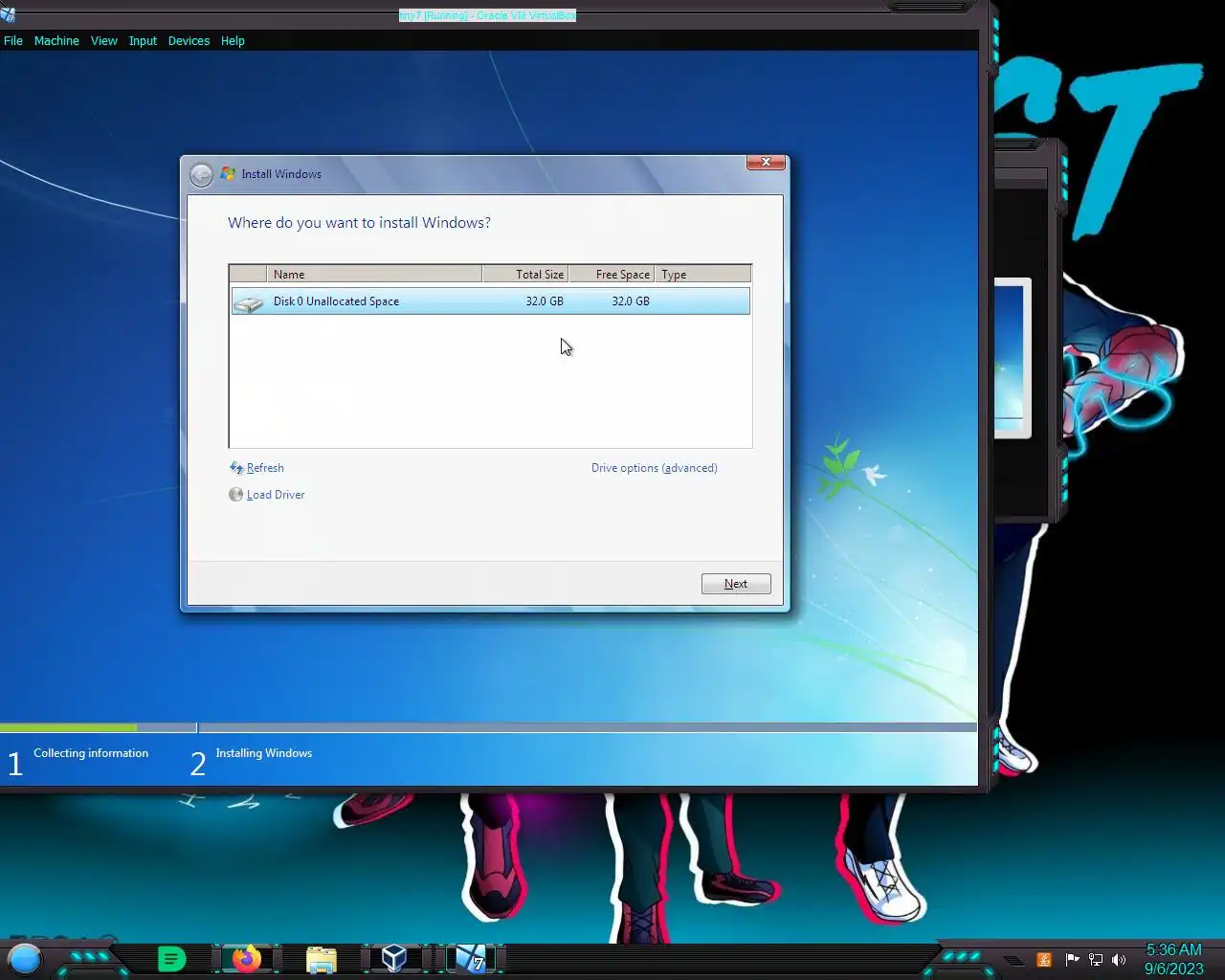Select the Disk 0 Unallocated Space row

tap(490, 301)
